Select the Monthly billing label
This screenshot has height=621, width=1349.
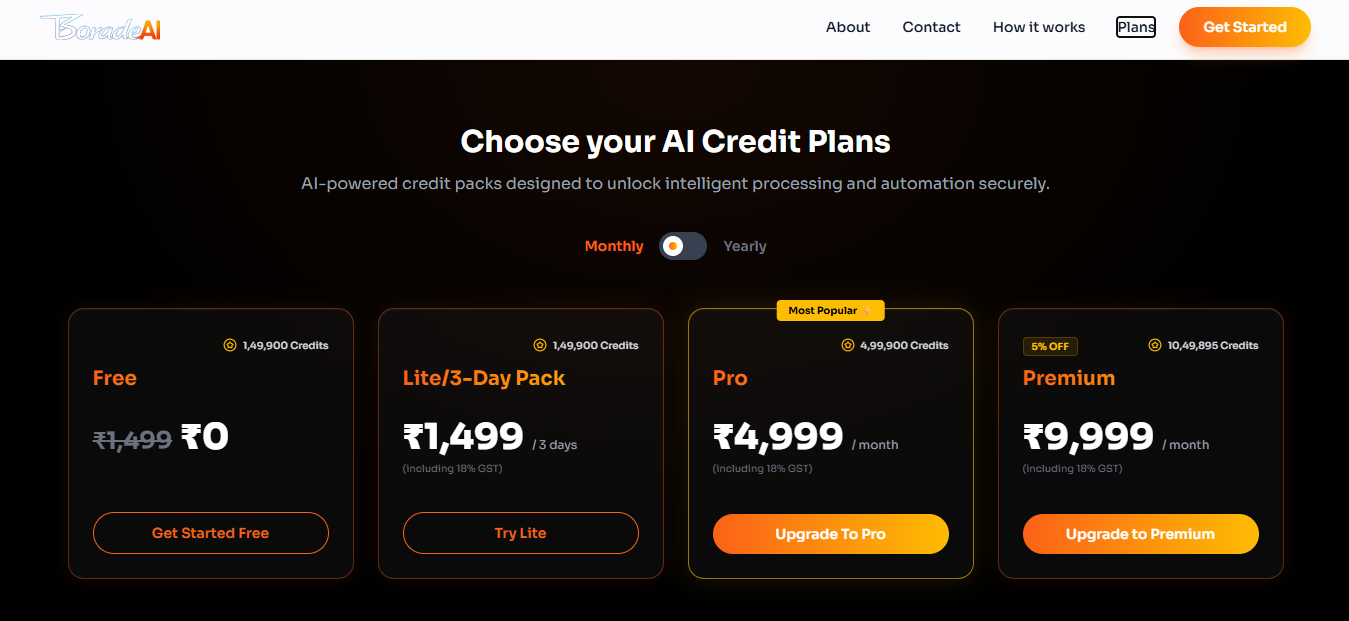pyautogui.click(x=613, y=245)
